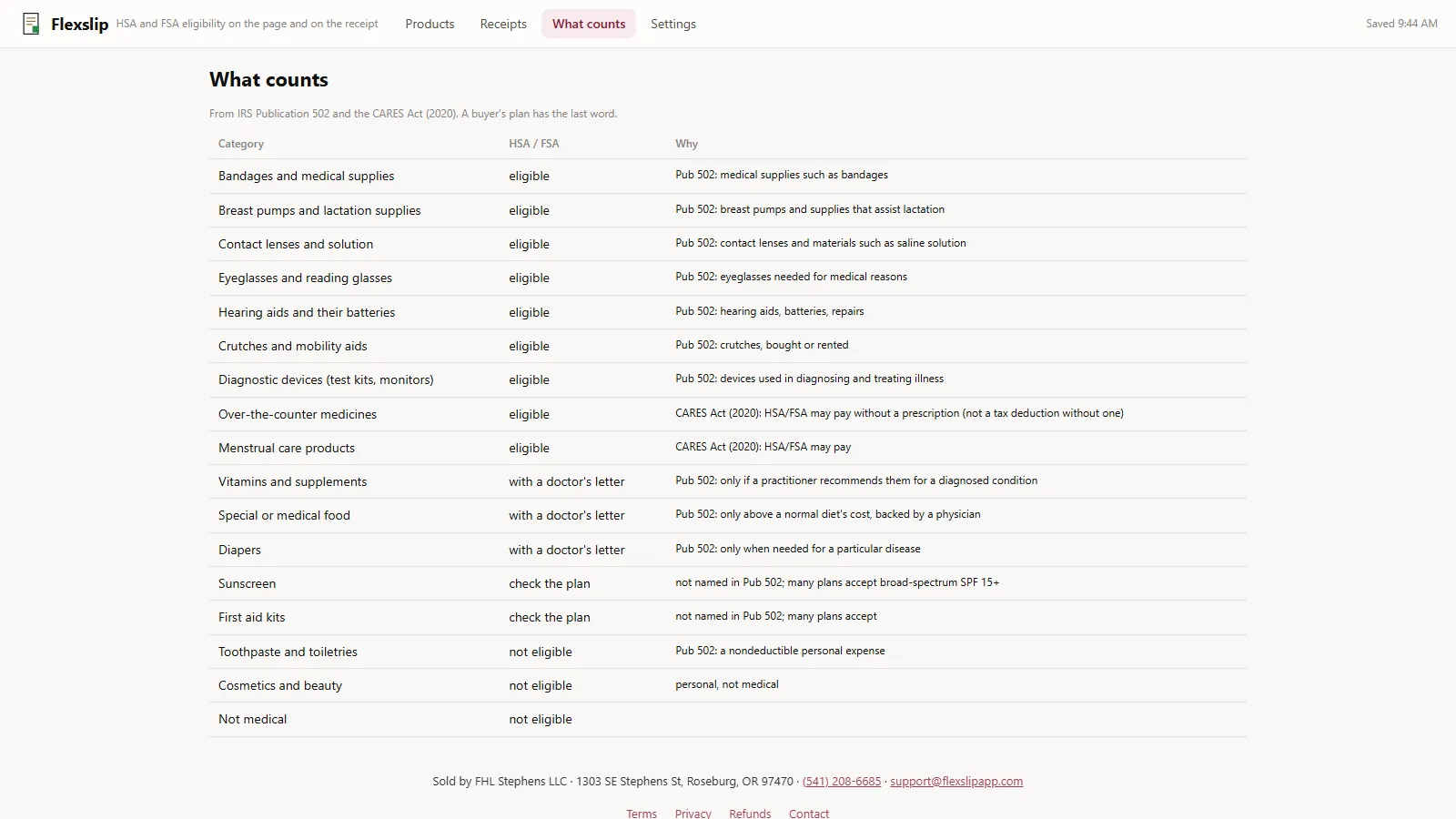Select the First aid kits row
1456x819 pixels.
(x=728, y=617)
